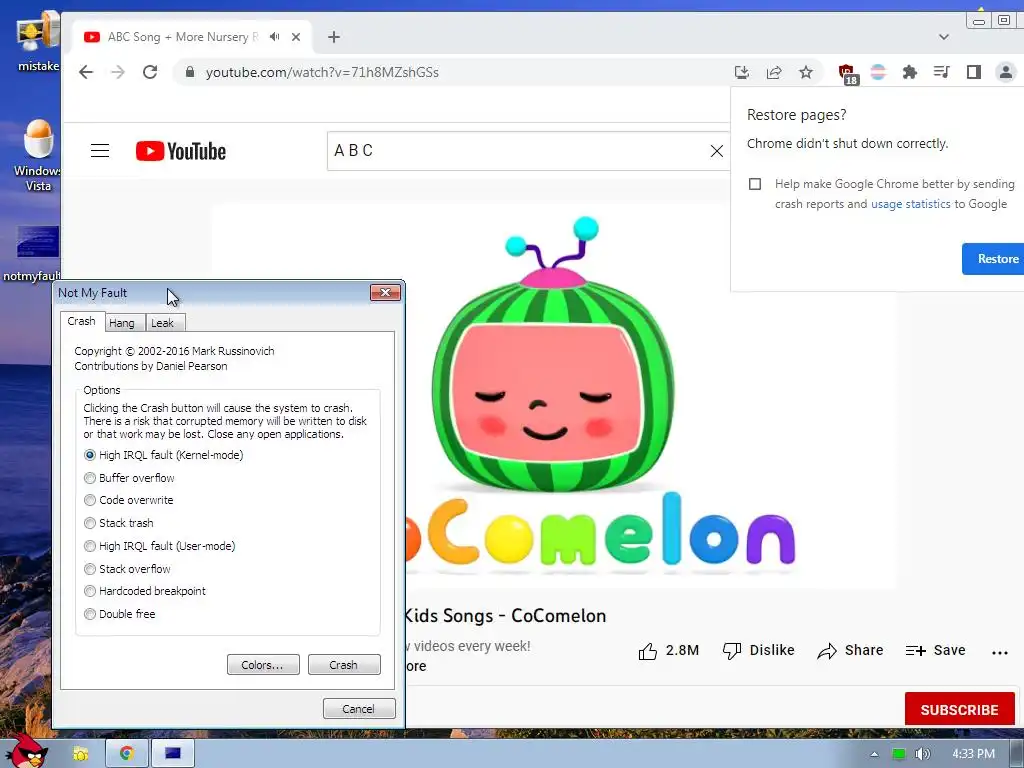Open the YouTube hamburger guide menu

(100, 151)
